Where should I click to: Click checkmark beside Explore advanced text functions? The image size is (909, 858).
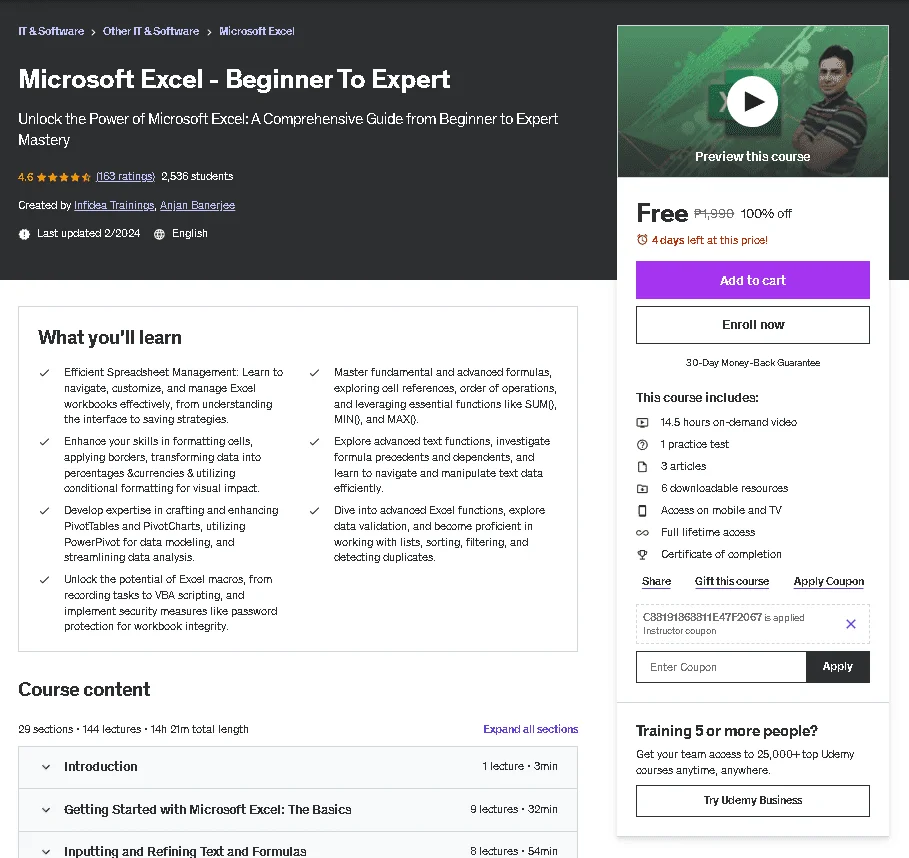pos(314,442)
